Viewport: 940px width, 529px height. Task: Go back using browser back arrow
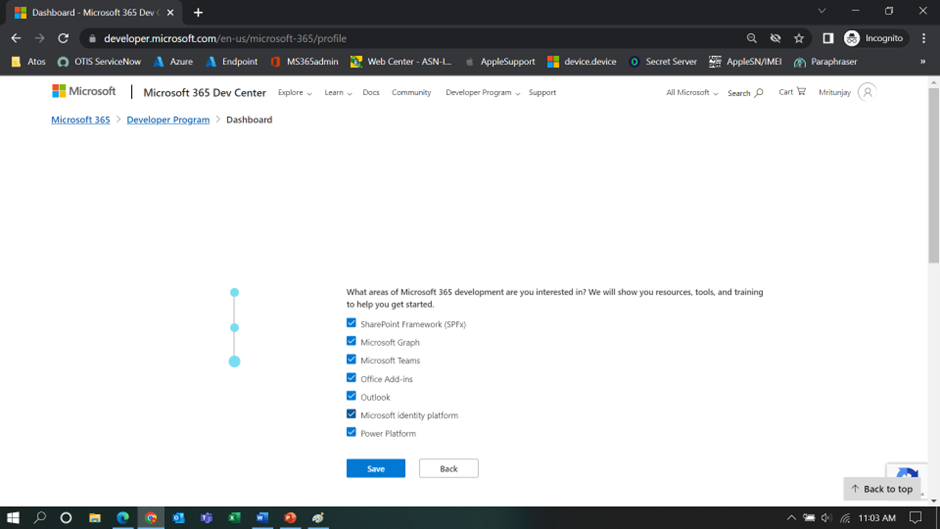[16, 38]
